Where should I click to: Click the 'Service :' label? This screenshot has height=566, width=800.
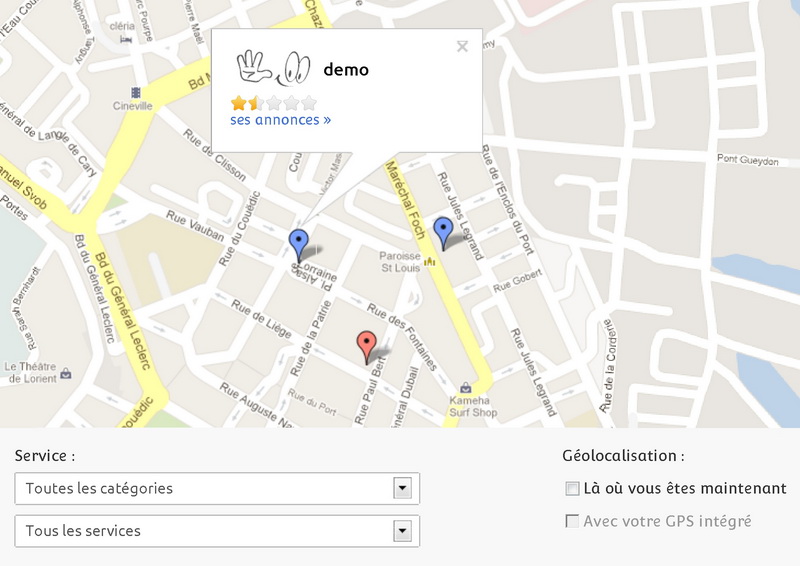coord(45,455)
